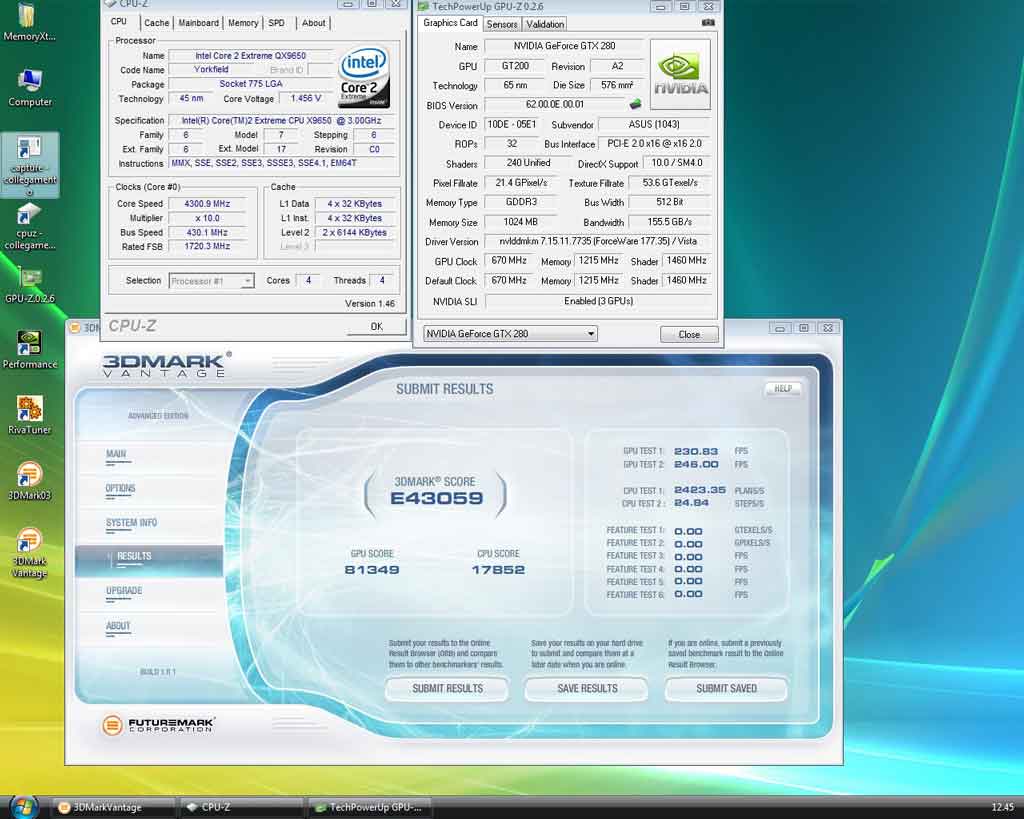This screenshot has width=1024, height=819.
Task: Launch RivaTuner desktop shortcut
Action: pyautogui.click(x=29, y=415)
